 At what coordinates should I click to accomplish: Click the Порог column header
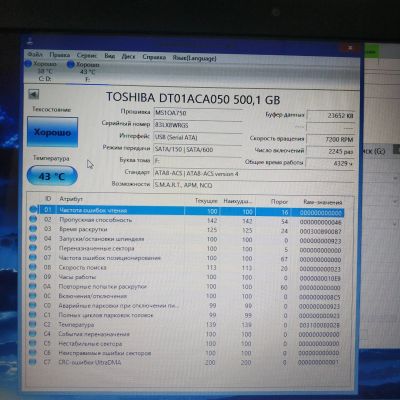[x=279, y=202]
